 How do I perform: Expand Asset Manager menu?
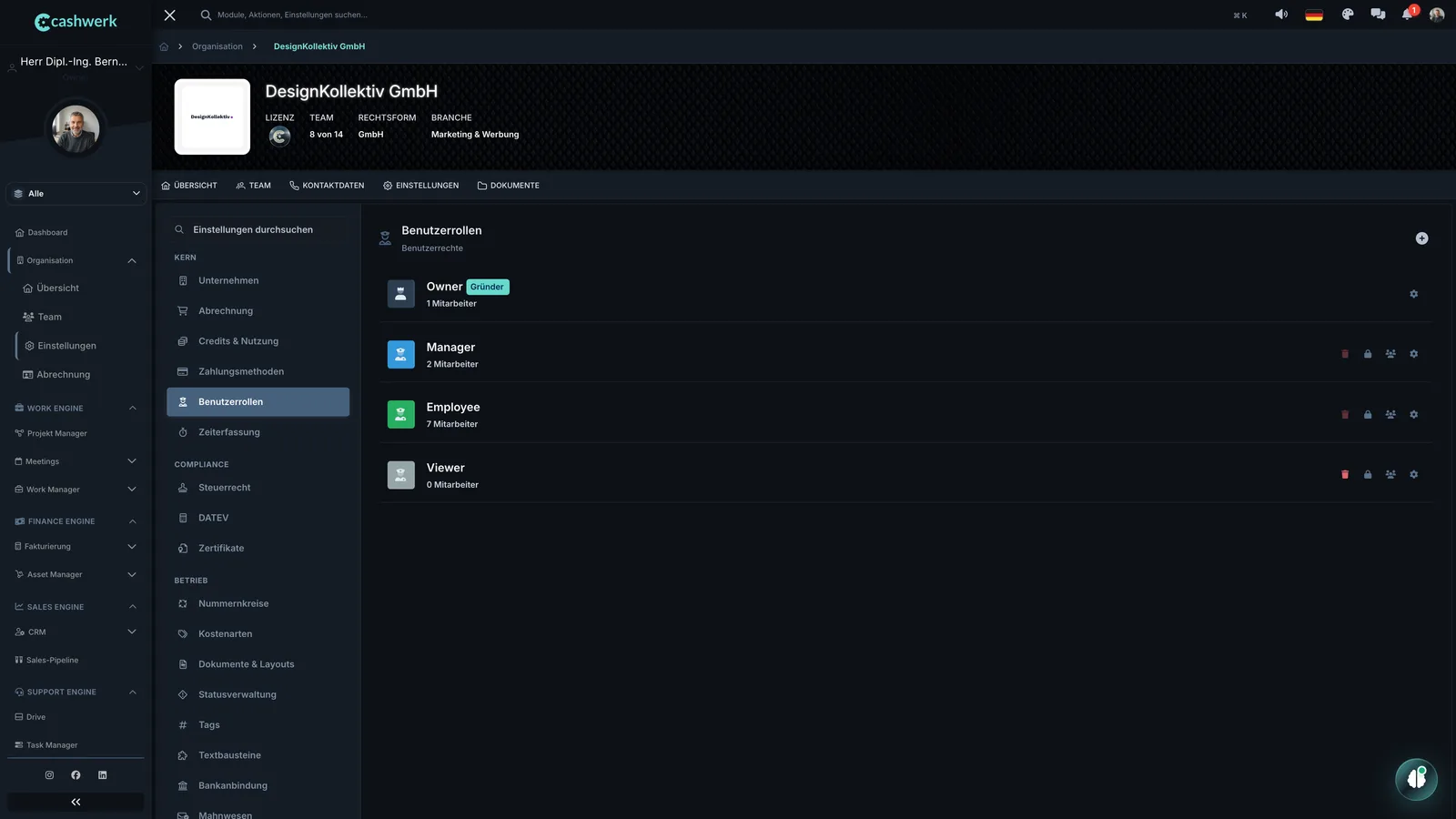132,574
